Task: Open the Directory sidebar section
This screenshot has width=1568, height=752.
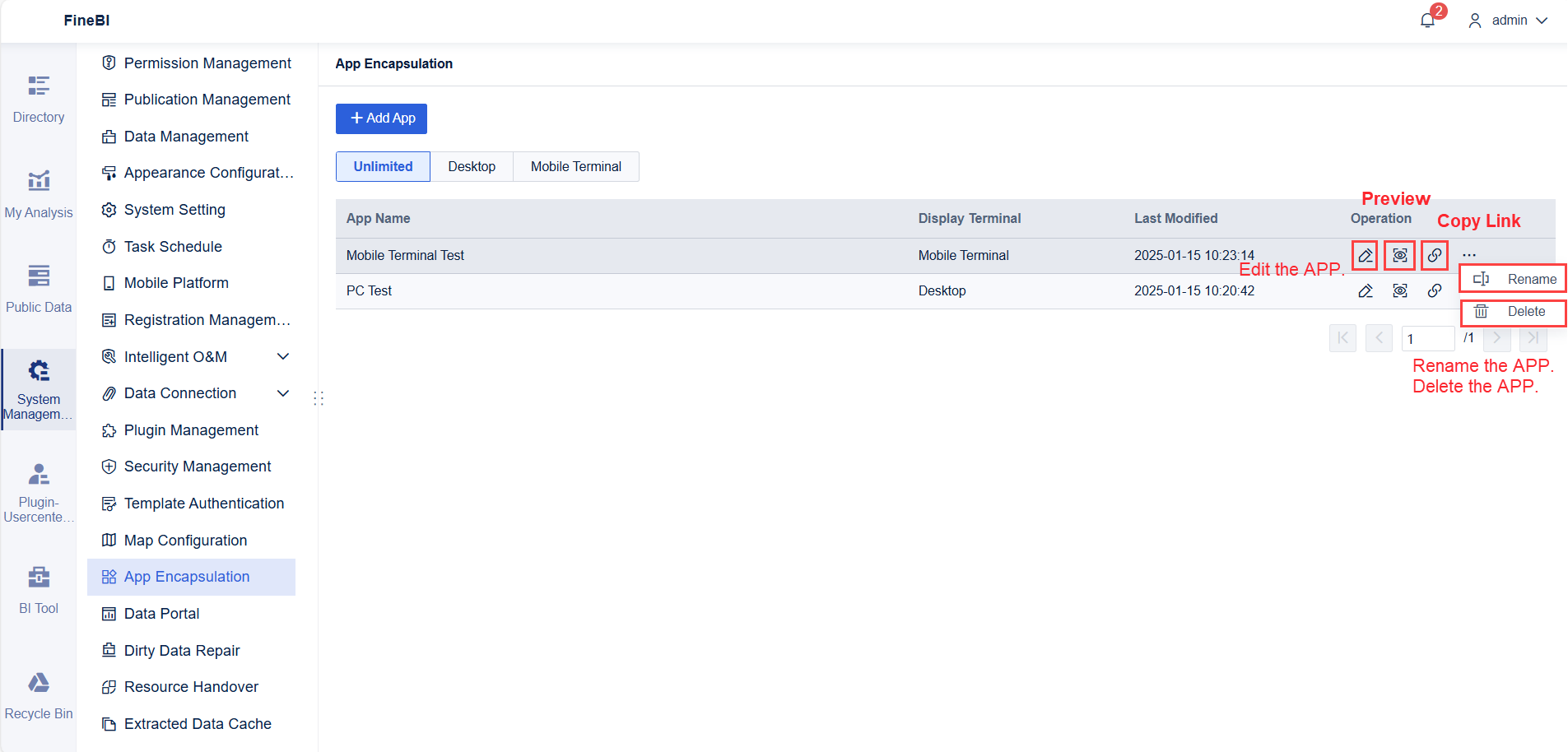Action: (x=39, y=100)
